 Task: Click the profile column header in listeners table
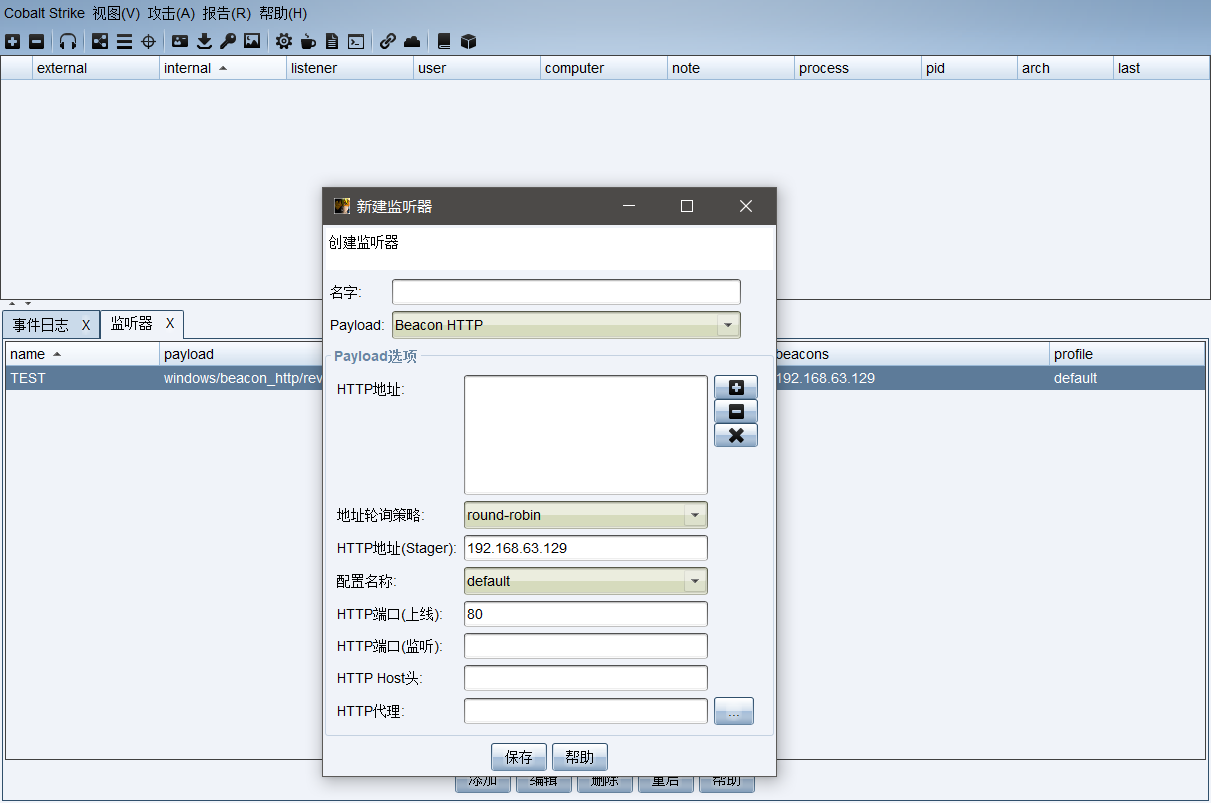pyautogui.click(x=1127, y=354)
